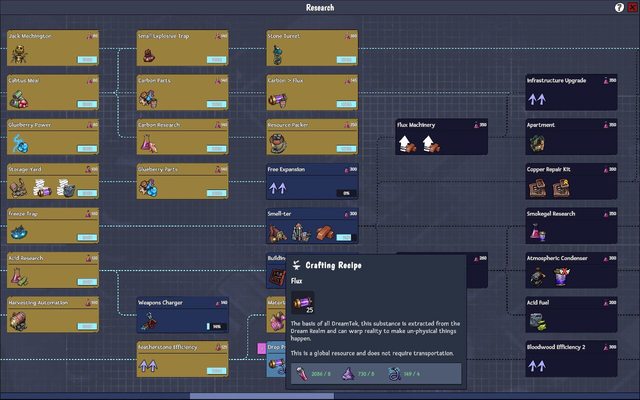Screen dimensions: 640x400
Task: Click the Glueberry Power research icon
Action: point(20,144)
